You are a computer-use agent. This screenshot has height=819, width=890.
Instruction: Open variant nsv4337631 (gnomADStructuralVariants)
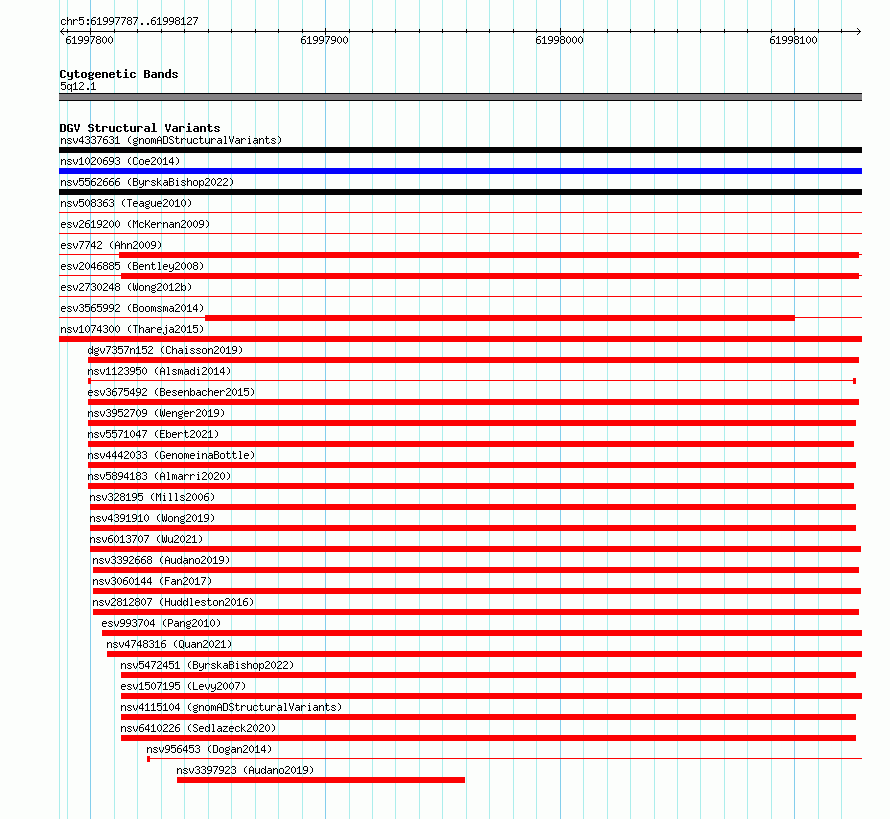tap(171, 140)
